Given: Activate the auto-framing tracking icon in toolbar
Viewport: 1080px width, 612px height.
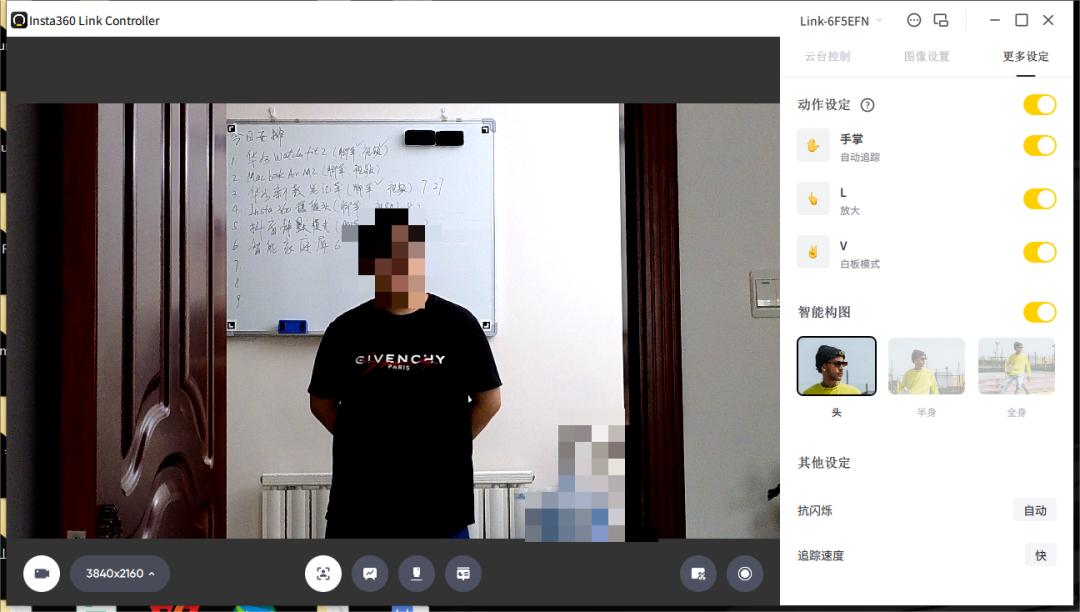Looking at the screenshot, I should point(323,573).
